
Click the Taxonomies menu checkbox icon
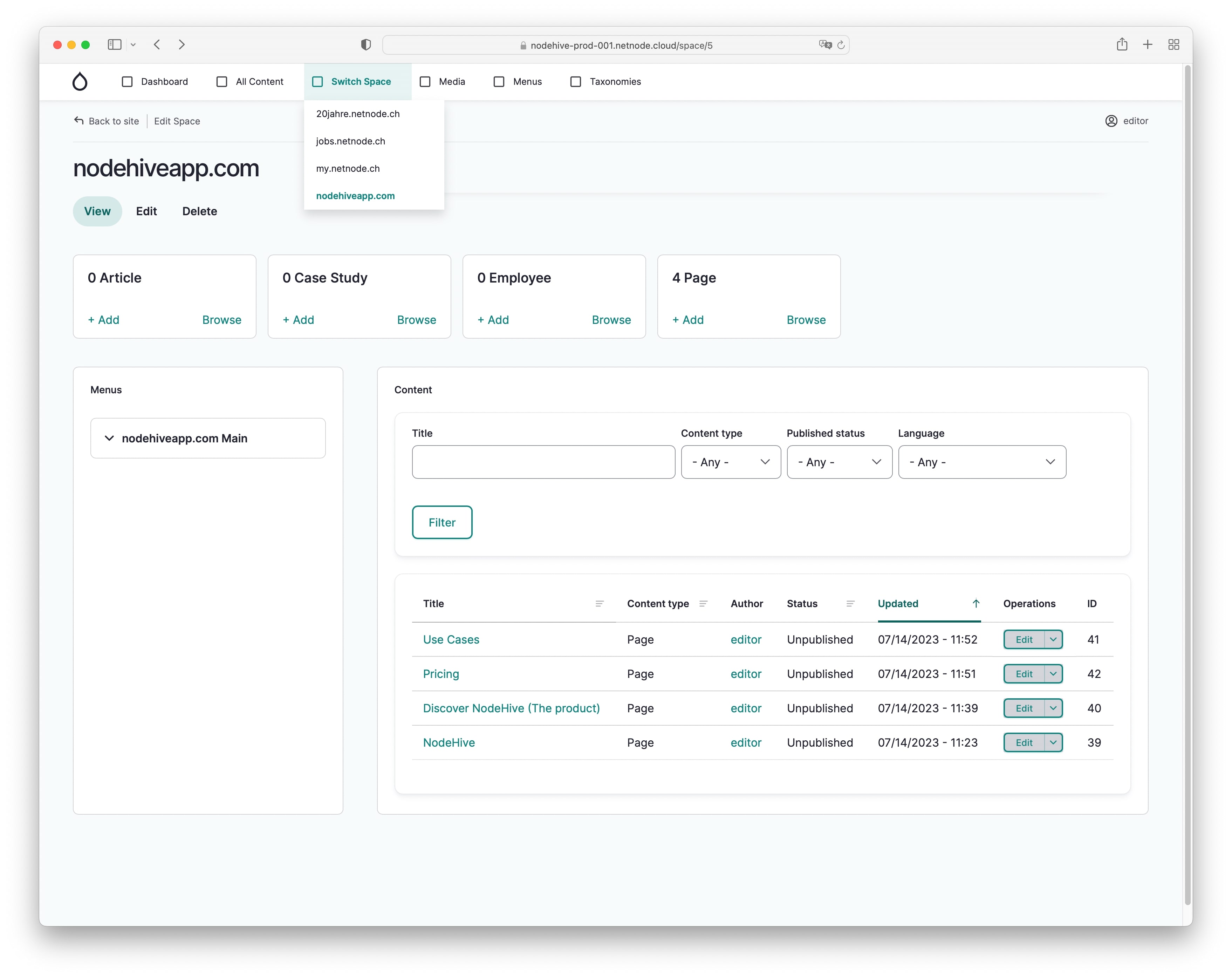point(576,82)
